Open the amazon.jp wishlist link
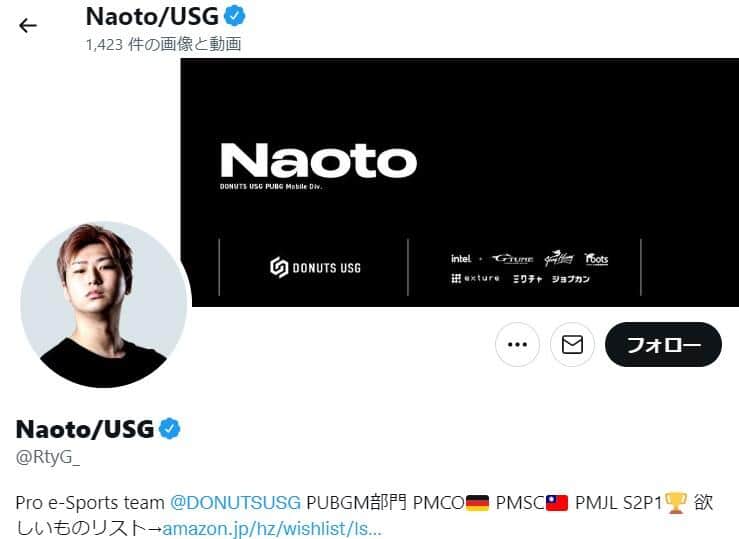Image resolution: width=739 pixels, height=539 pixels. (271, 528)
